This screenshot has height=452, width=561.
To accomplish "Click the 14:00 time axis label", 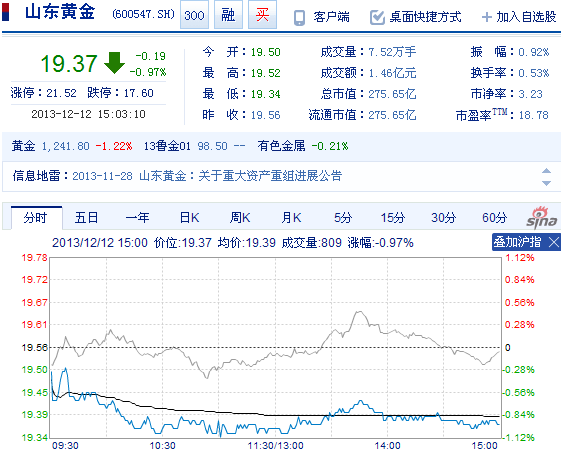I will (387, 446).
